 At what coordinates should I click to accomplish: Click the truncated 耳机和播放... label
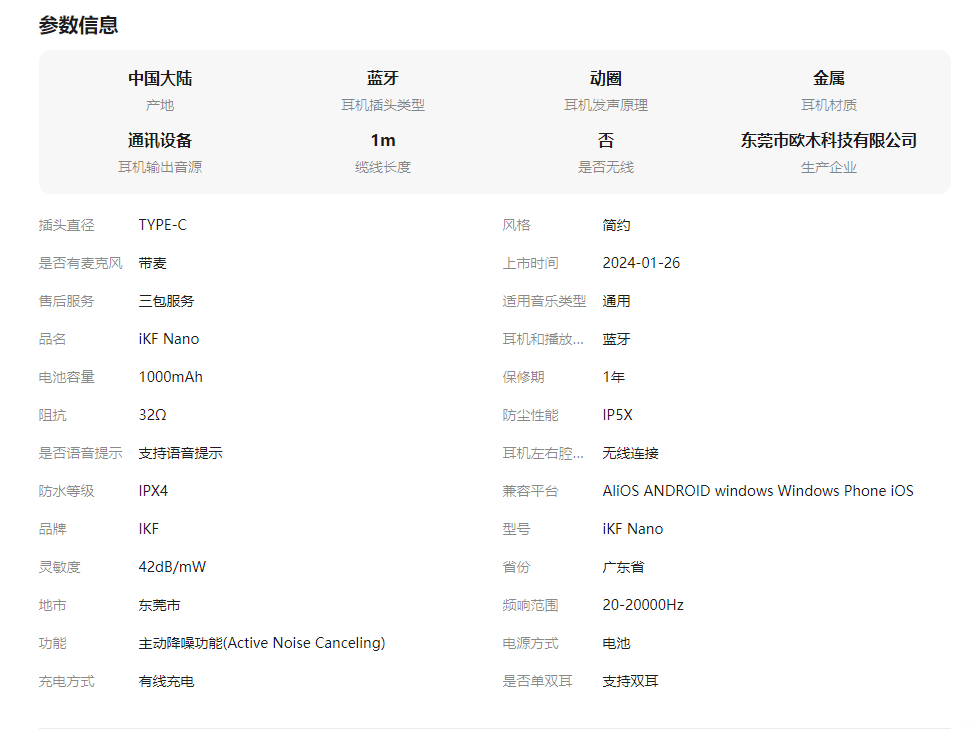click(x=544, y=339)
